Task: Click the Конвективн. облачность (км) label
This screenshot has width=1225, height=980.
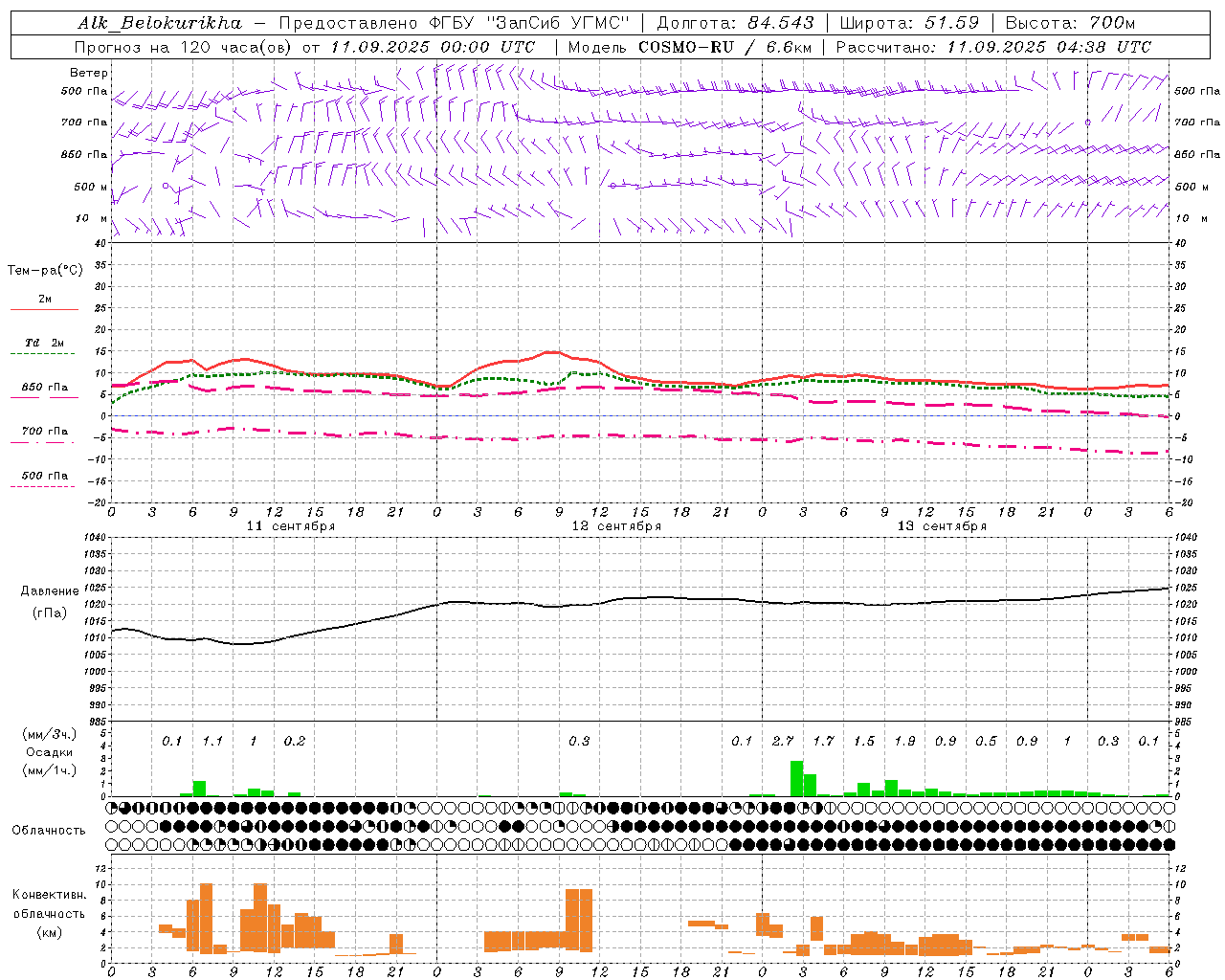Action: (x=49, y=913)
